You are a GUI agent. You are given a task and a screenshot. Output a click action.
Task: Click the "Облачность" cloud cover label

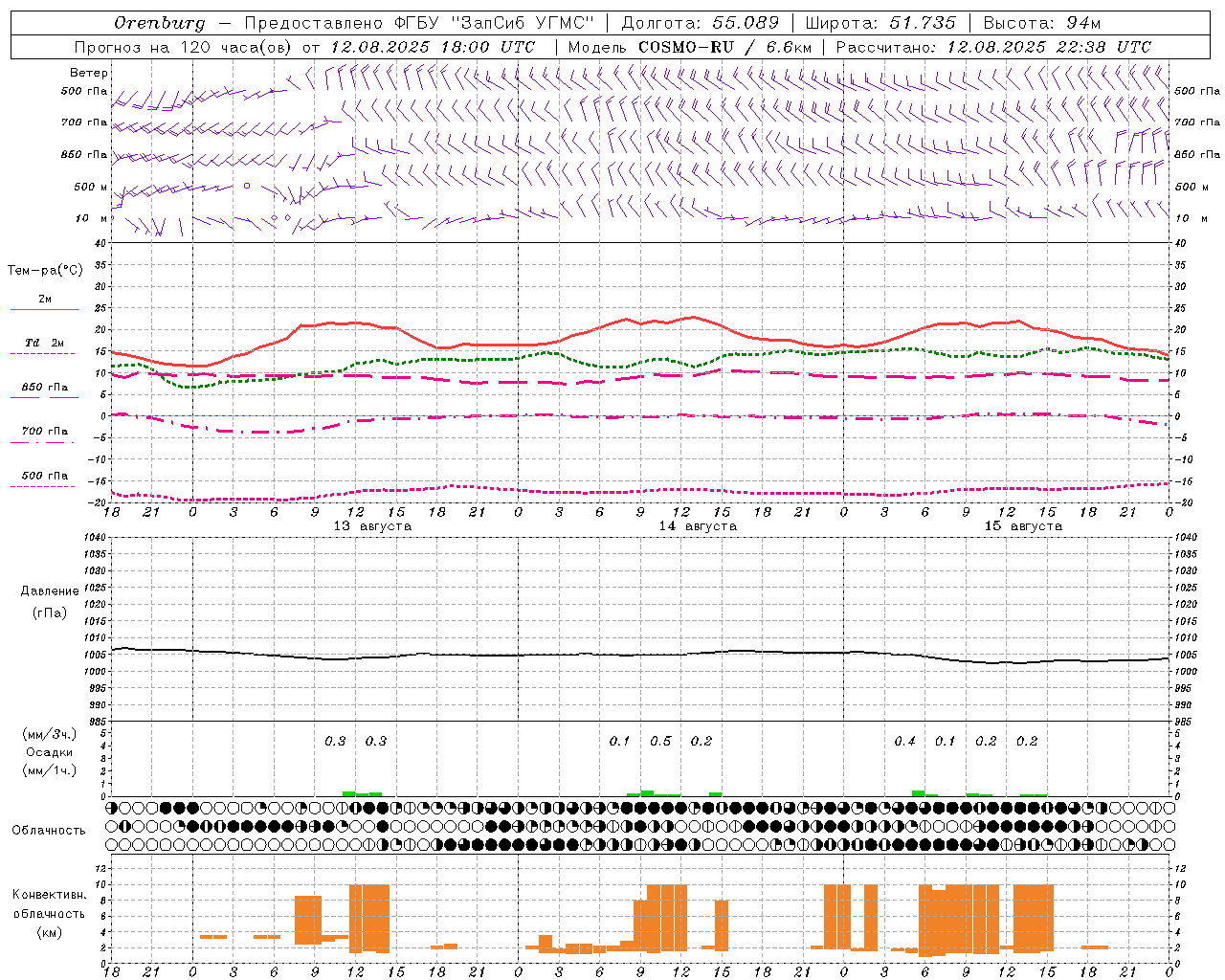click(49, 831)
